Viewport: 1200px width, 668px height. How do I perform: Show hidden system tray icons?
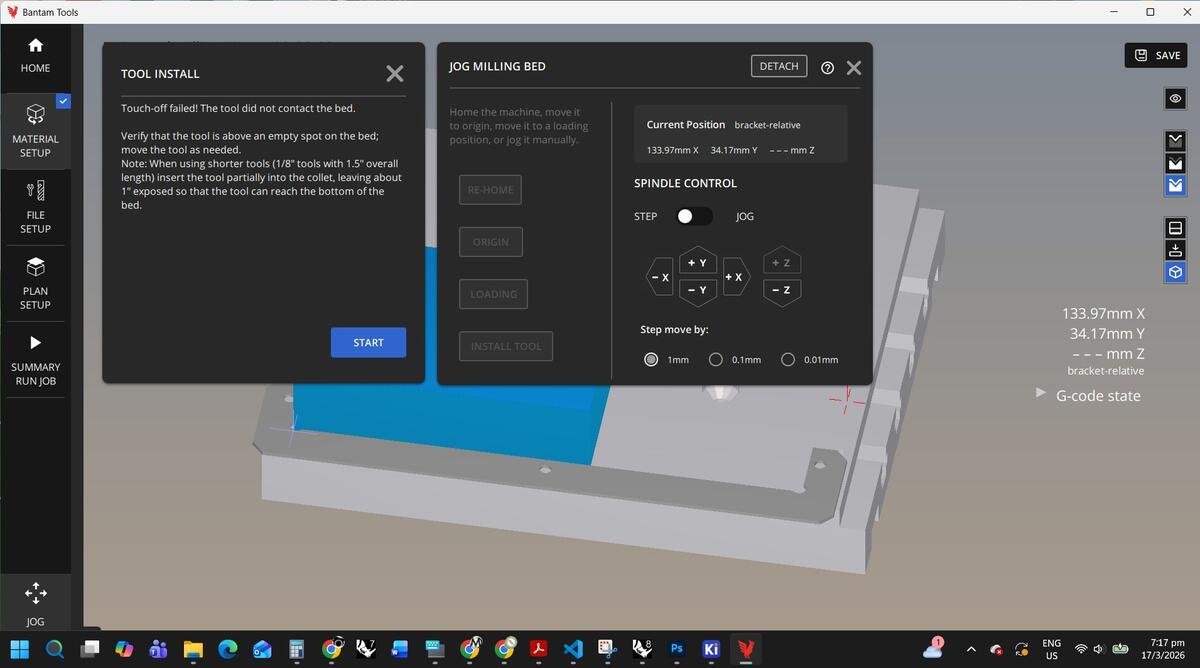(x=970, y=649)
